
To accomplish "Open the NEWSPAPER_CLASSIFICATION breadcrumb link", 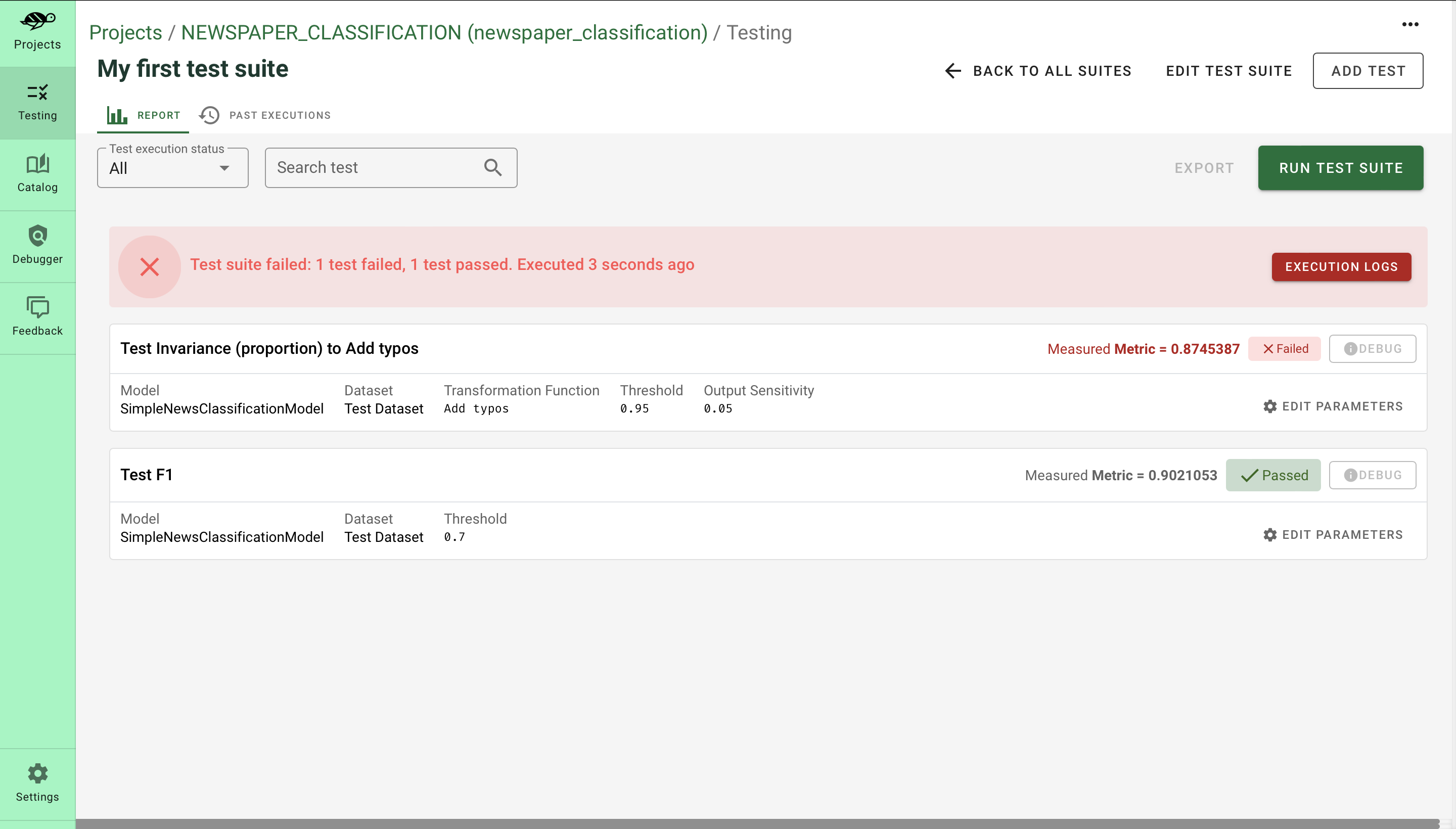I will click(x=444, y=32).
